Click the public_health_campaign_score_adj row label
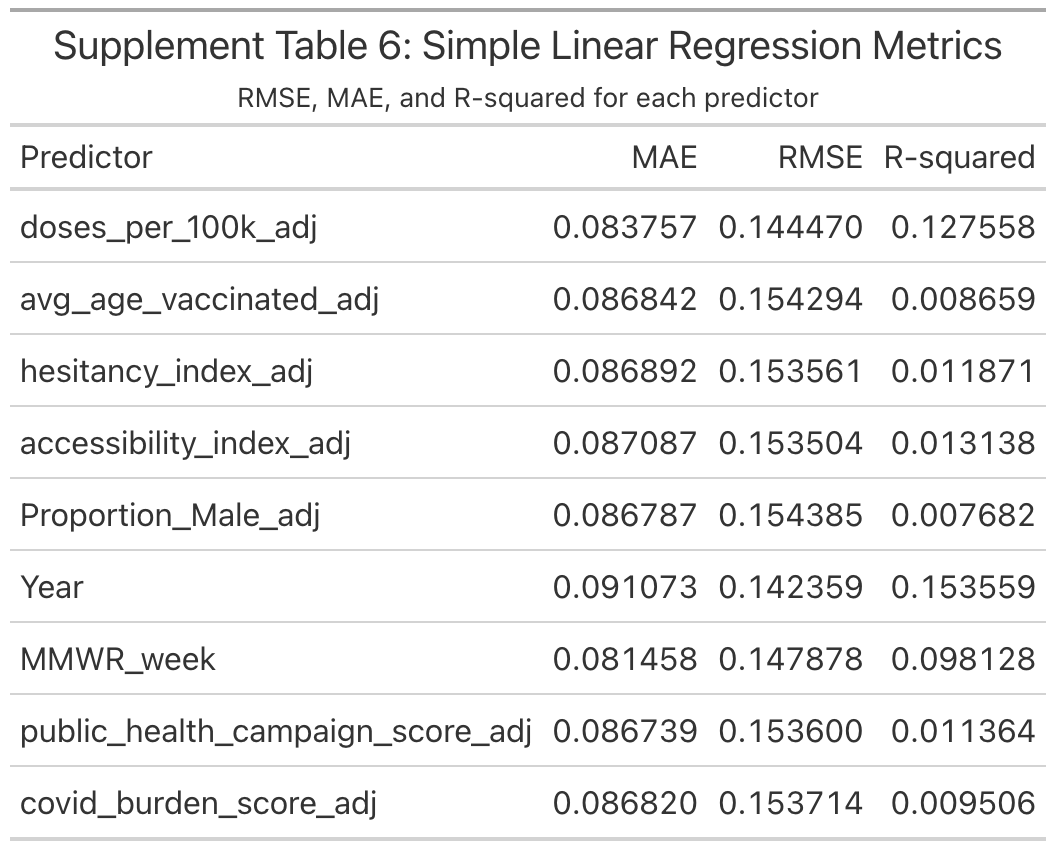The image size is (1056, 848). click(x=275, y=731)
